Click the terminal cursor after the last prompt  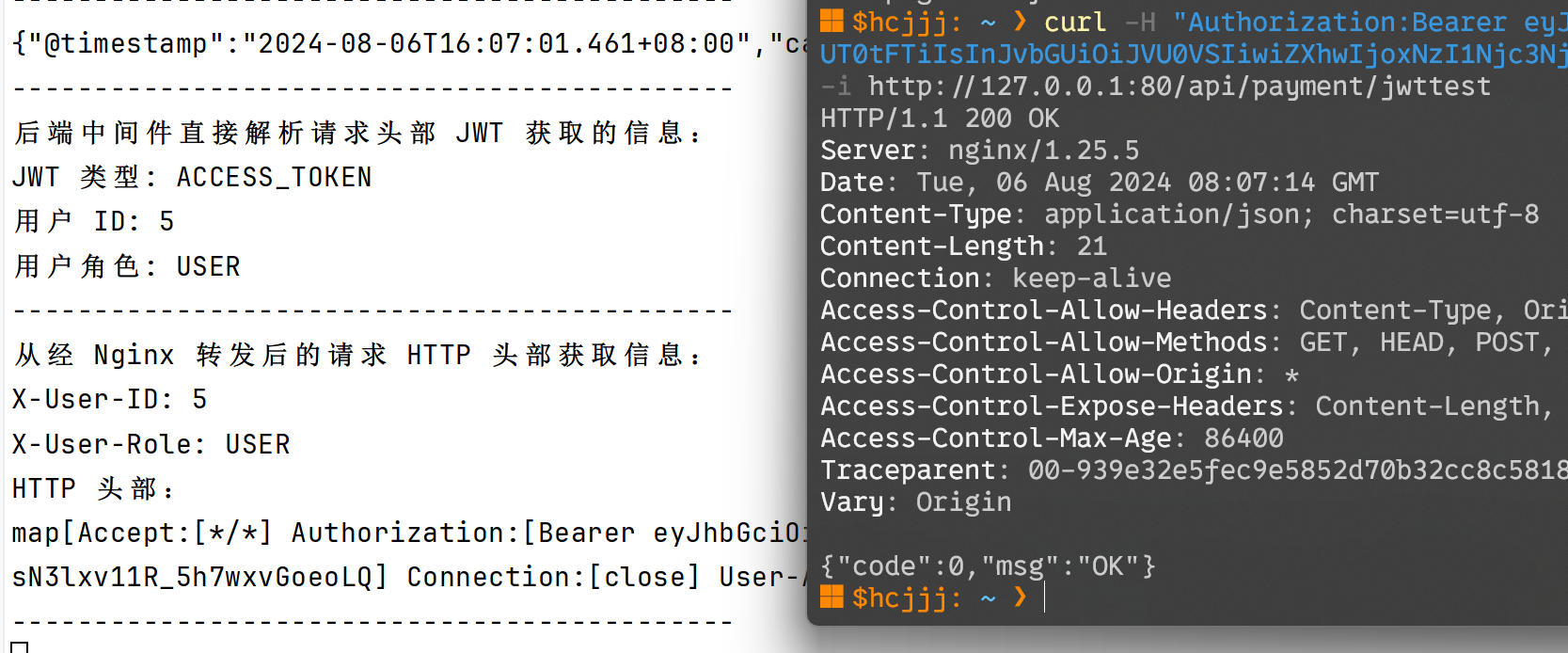coord(1045,597)
